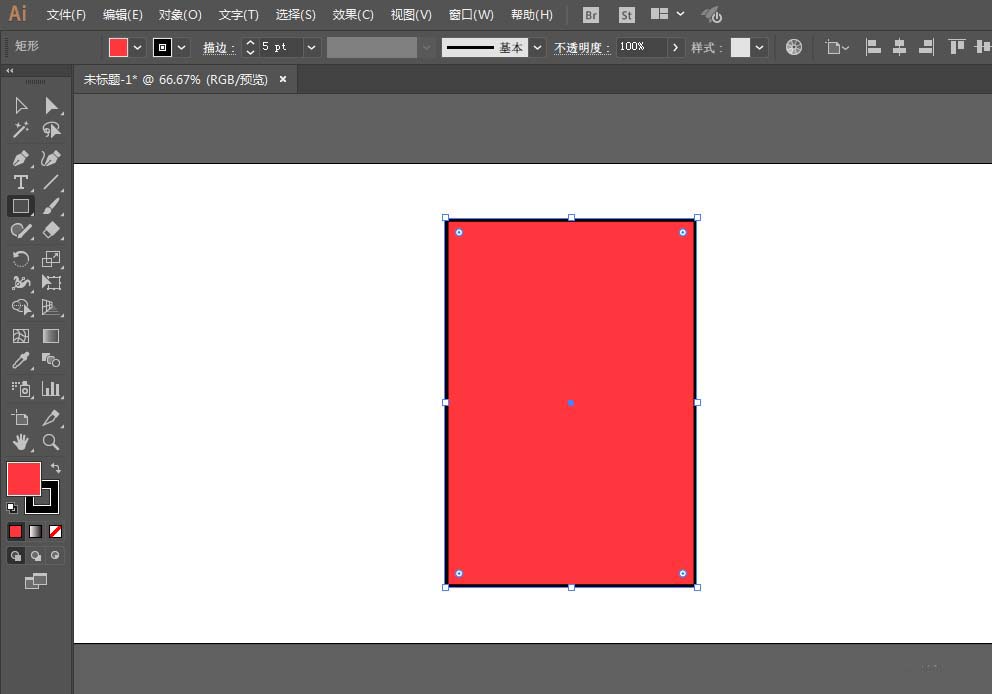The image size is (992, 694).
Task: Select the Zoom tool
Action: 51,442
